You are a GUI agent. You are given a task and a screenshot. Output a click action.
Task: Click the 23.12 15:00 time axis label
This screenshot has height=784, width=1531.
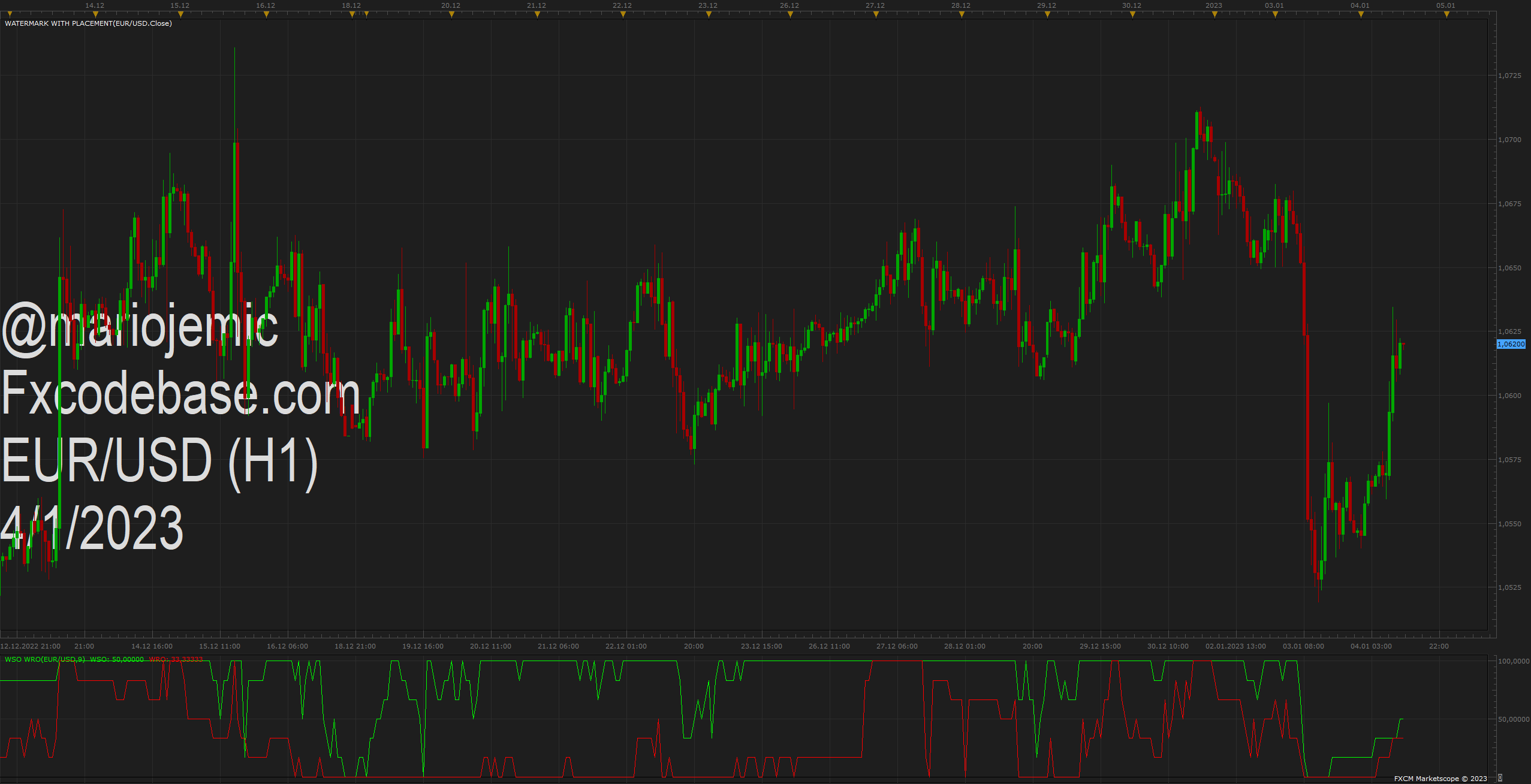[761, 646]
